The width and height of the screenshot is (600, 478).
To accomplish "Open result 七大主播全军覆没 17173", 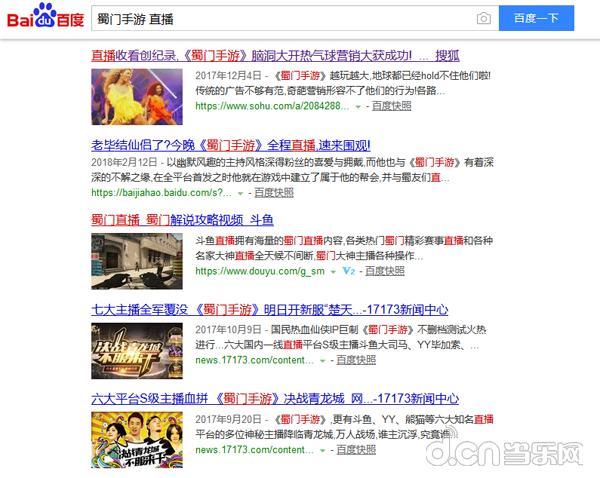I will tap(269, 309).
